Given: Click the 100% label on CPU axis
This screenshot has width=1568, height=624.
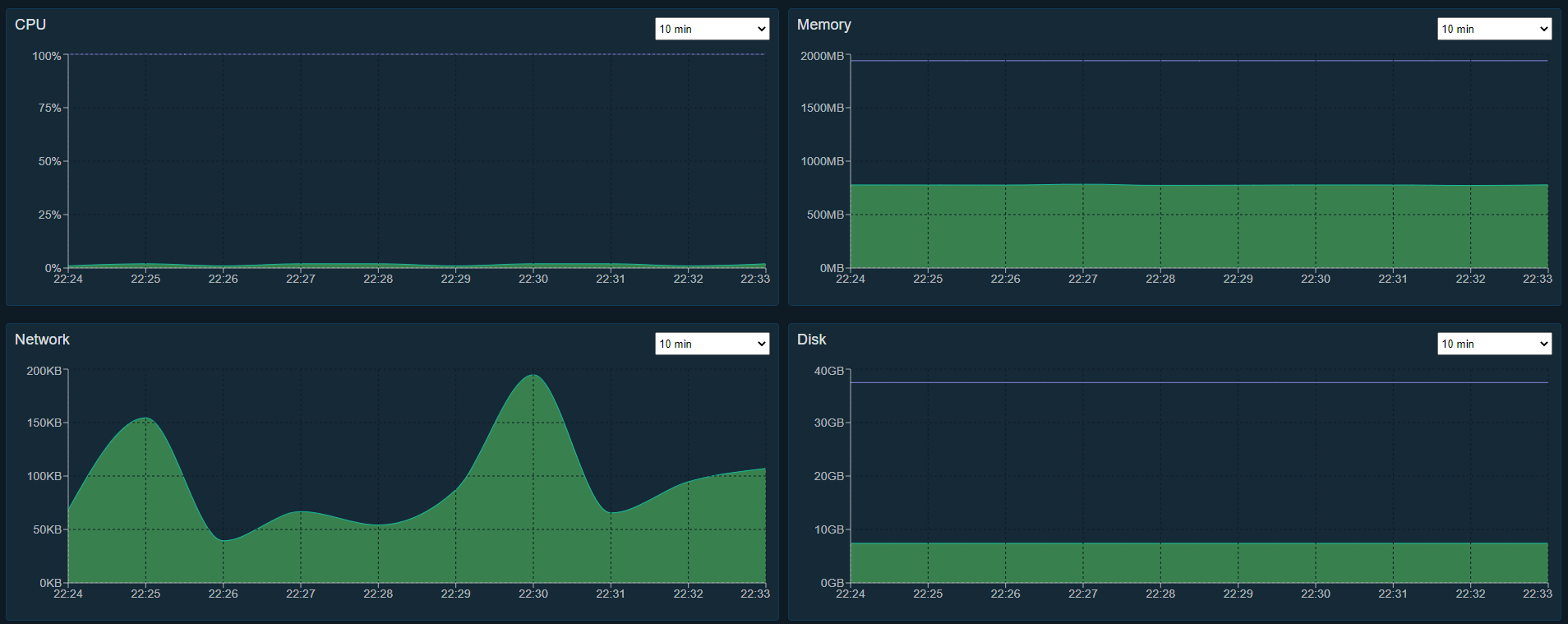Looking at the screenshot, I should click(46, 56).
